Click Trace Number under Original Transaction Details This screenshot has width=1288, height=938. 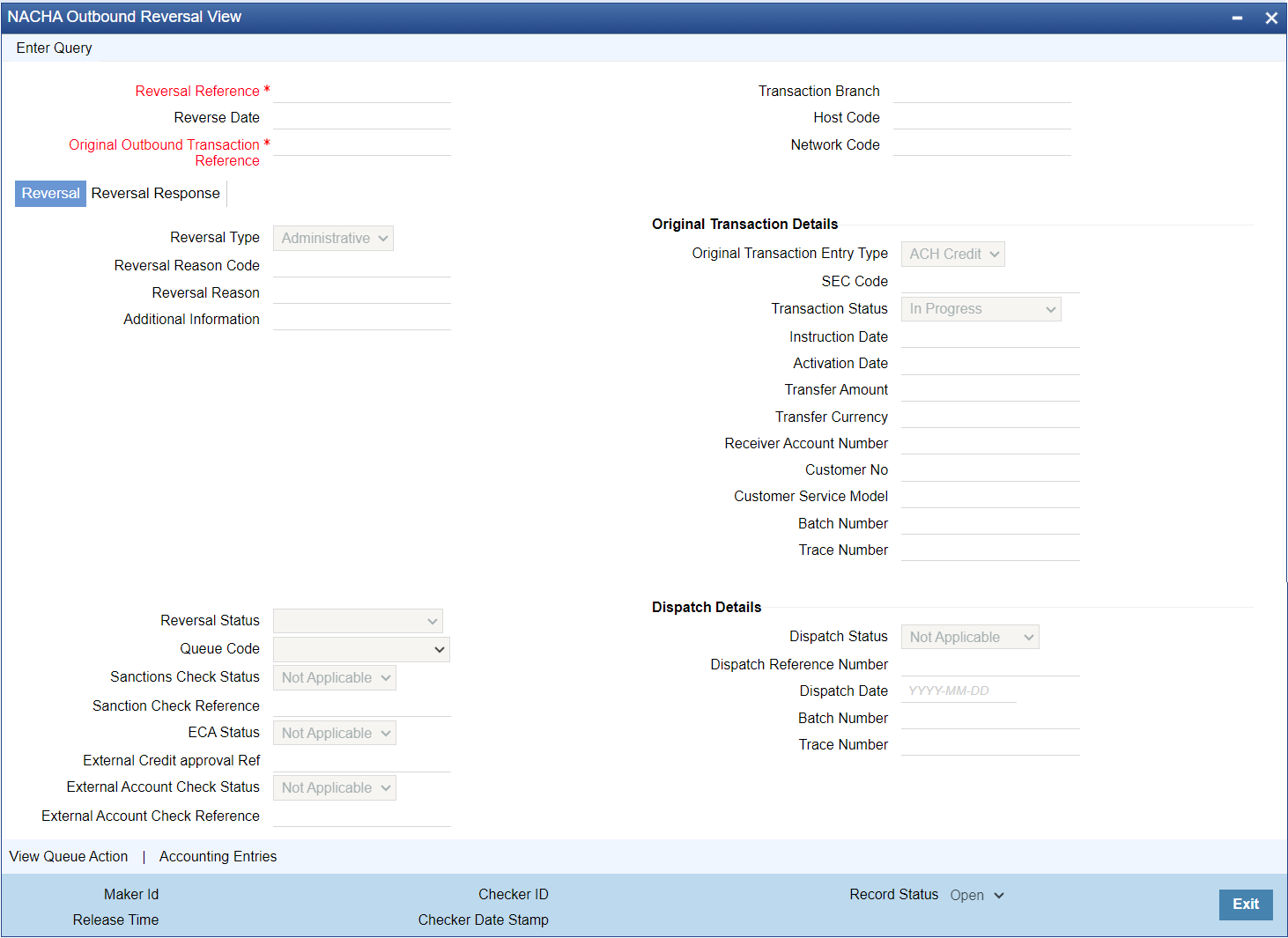pyautogui.click(x=990, y=550)
